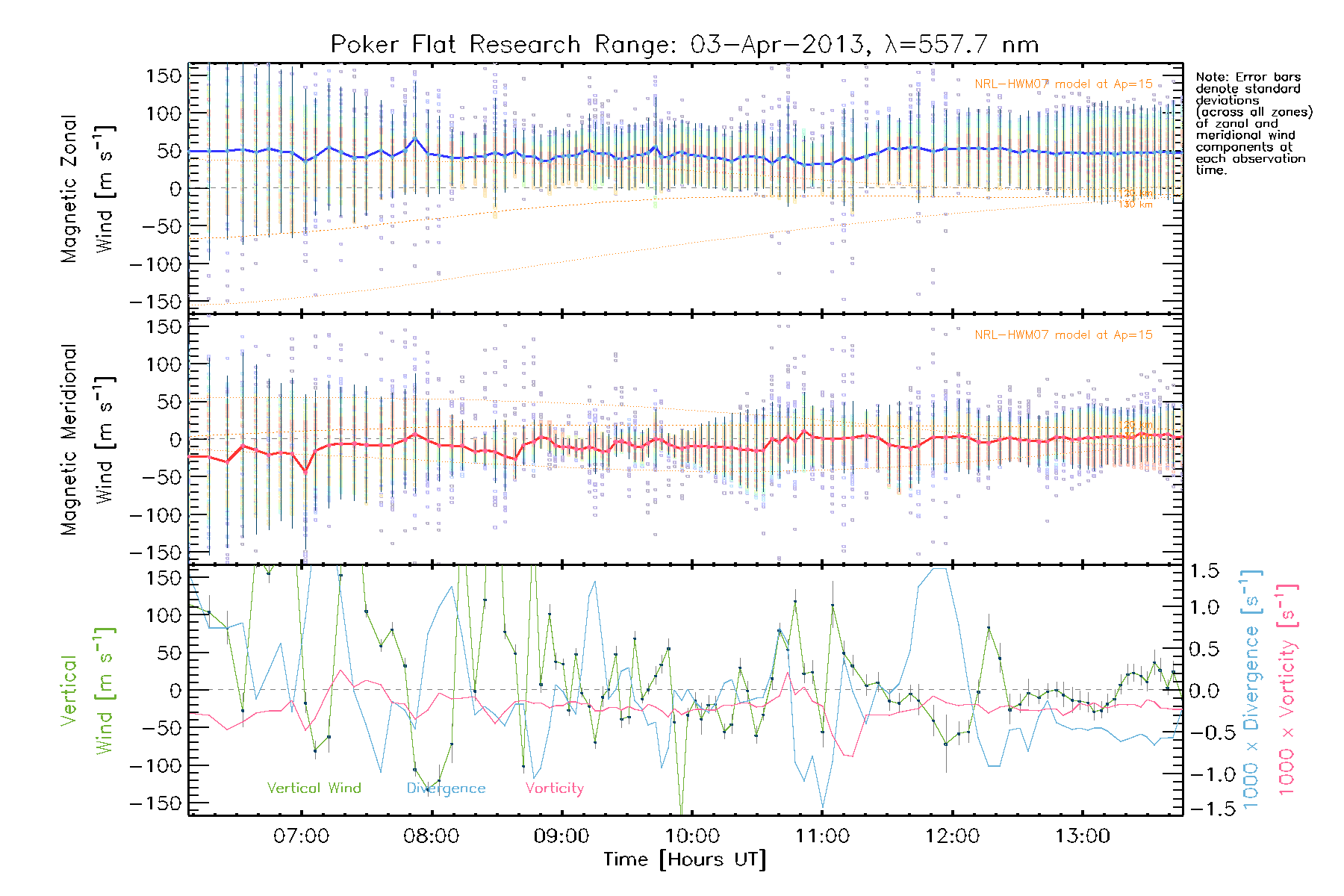Click the 09:00 time tick label

(561, 836)
